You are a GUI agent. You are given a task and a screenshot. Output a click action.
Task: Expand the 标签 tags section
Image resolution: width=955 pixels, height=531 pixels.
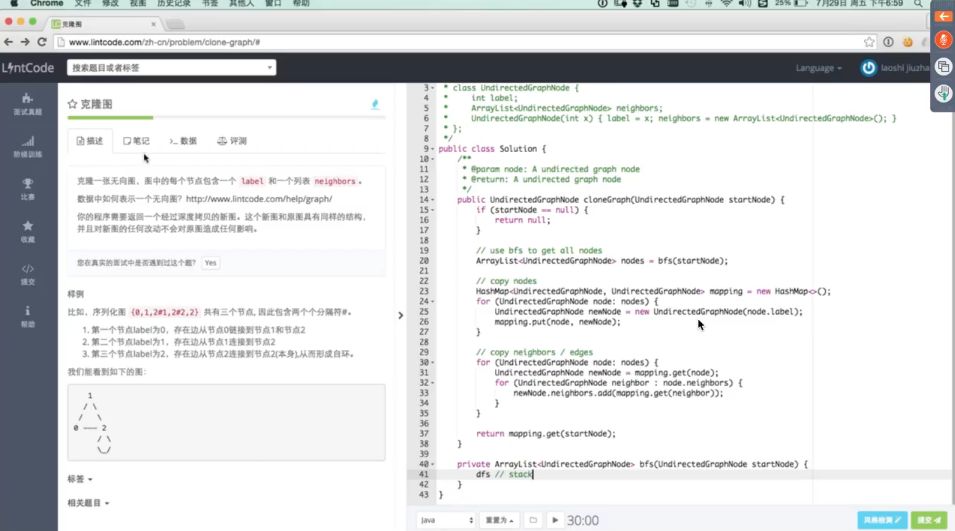coord(80,480)
